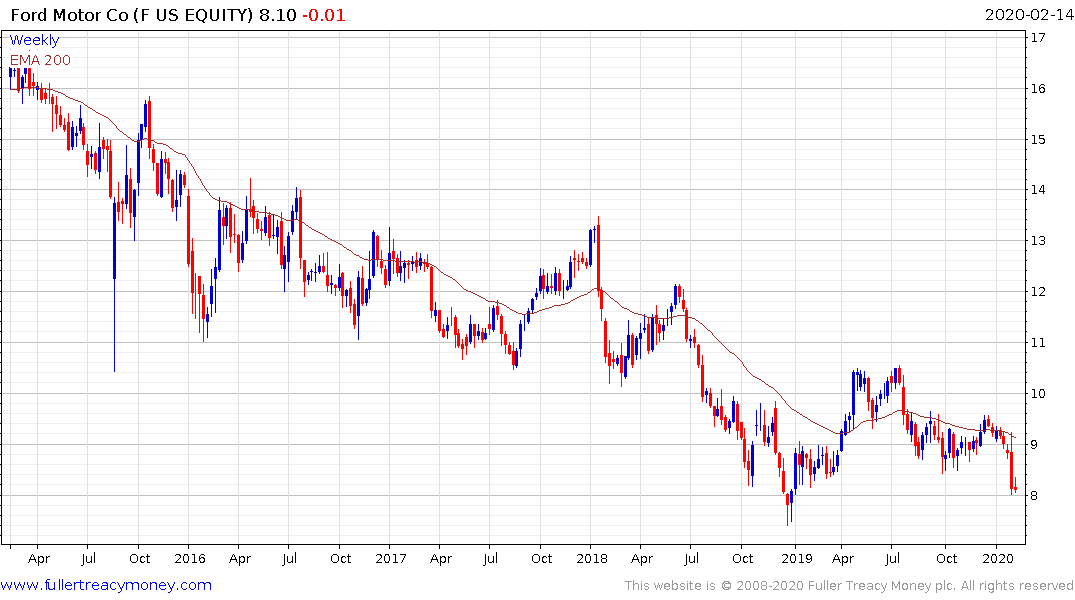
Task: Click the 15 price axis label
Action: pyautogui.click(x=1038, y=139)
